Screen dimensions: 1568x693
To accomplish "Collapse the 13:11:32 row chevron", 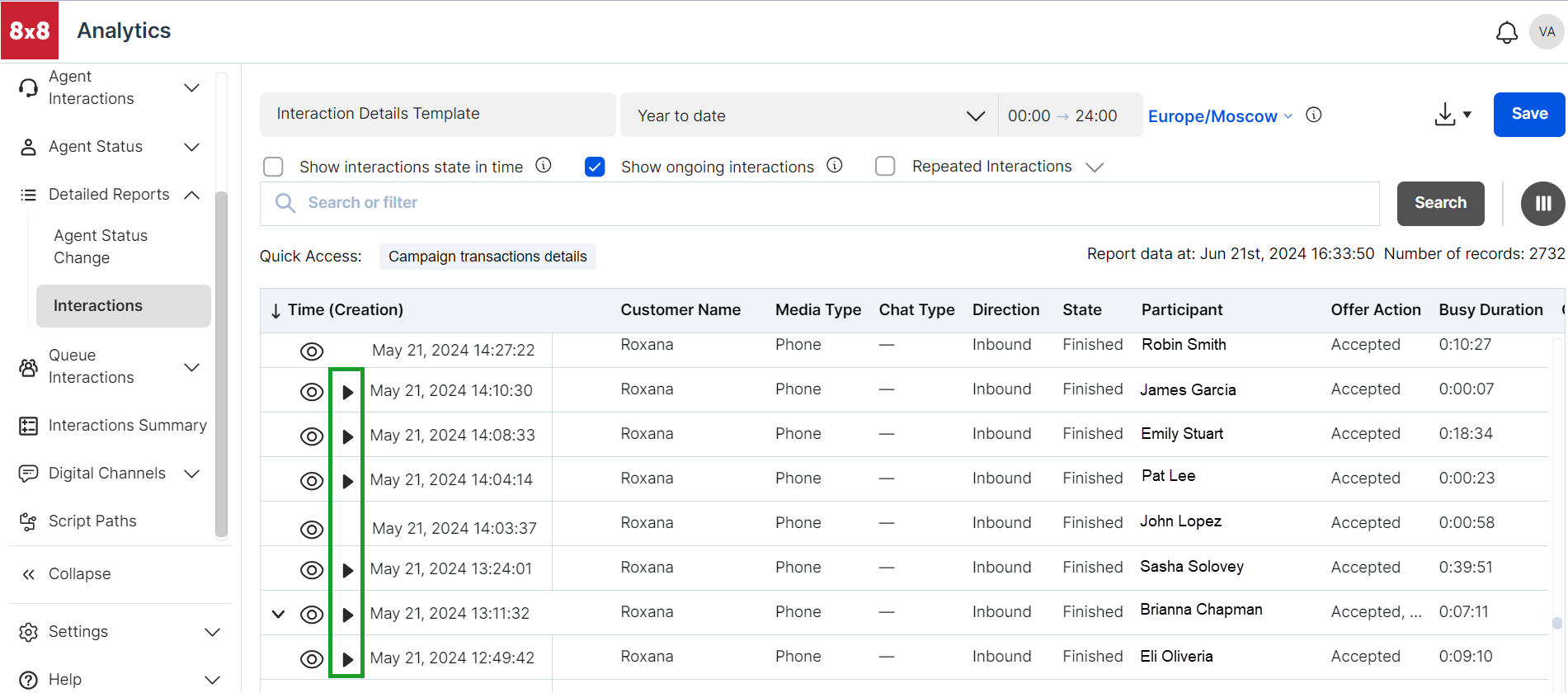I will 279,614.
